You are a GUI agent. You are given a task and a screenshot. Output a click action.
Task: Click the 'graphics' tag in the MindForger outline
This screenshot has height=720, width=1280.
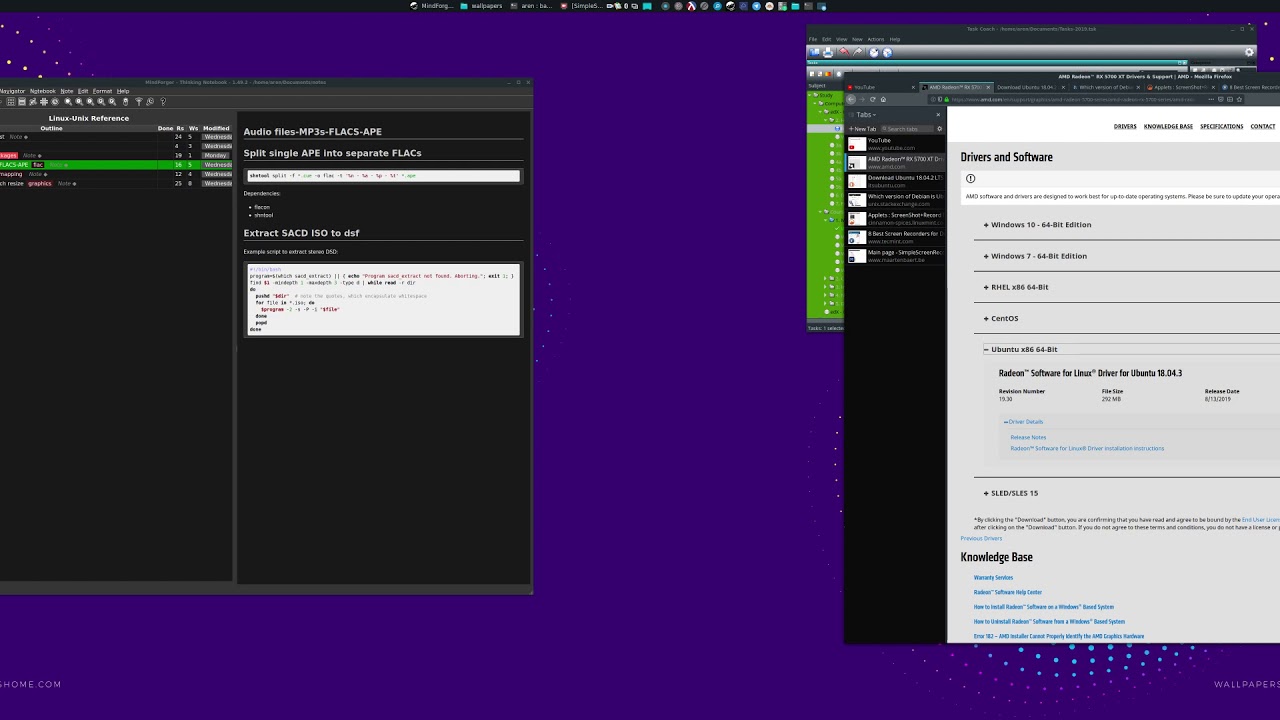pyautogui.click(x=39, y=183)
